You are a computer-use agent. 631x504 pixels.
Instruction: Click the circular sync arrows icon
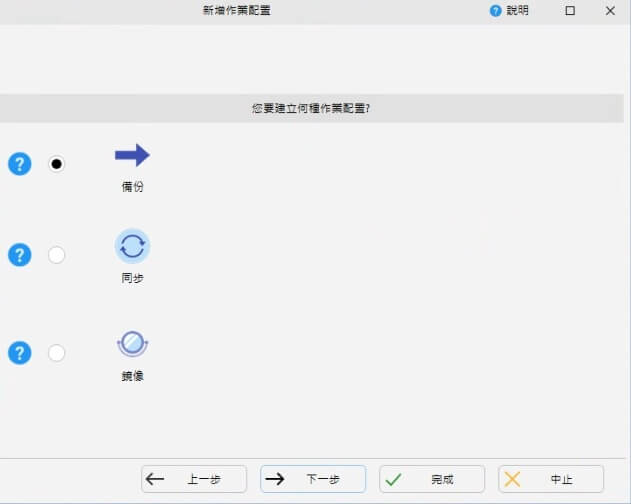pyautogui.click(x=132, y=246)
